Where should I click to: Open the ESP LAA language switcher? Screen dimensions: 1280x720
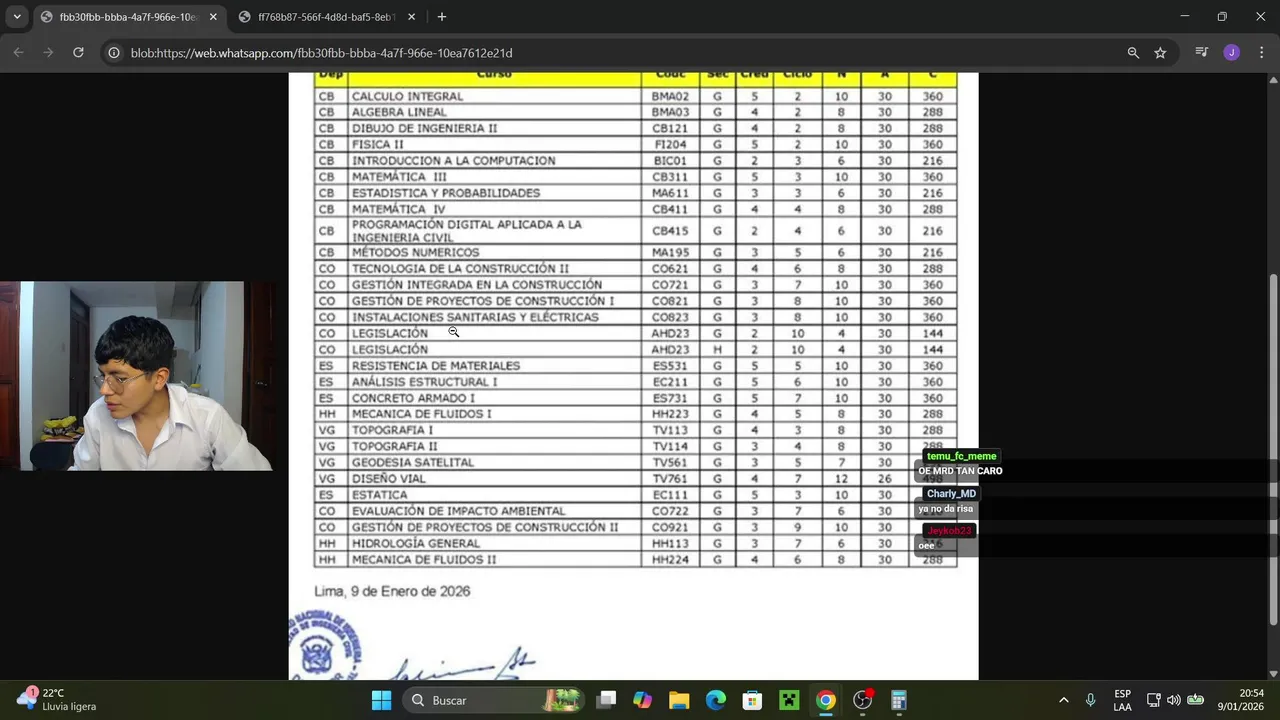[1123, 700]
